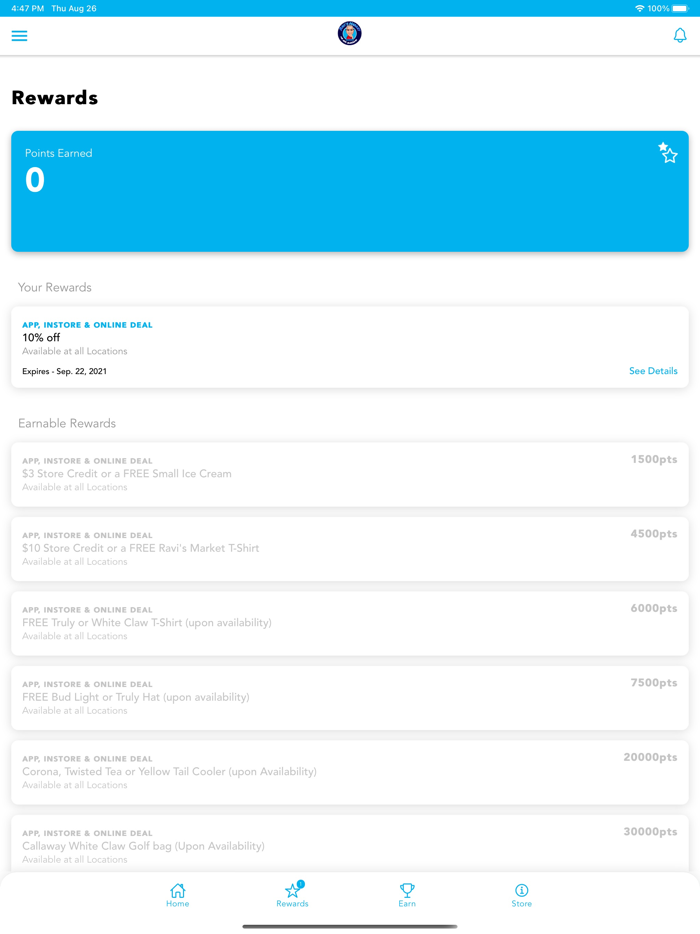Go to the Home tab
The image size is (700, 934).
point(178,895)
